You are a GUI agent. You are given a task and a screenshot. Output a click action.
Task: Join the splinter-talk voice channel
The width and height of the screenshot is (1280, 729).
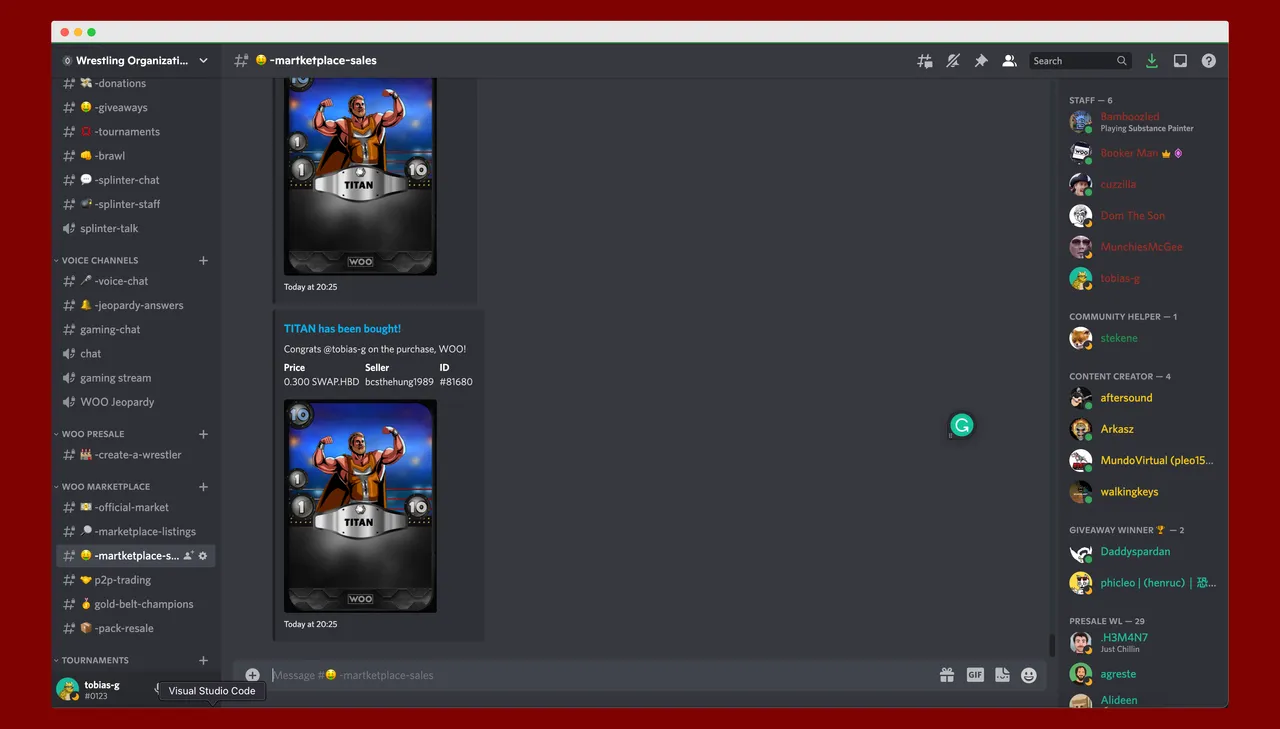tap(135, 228)
